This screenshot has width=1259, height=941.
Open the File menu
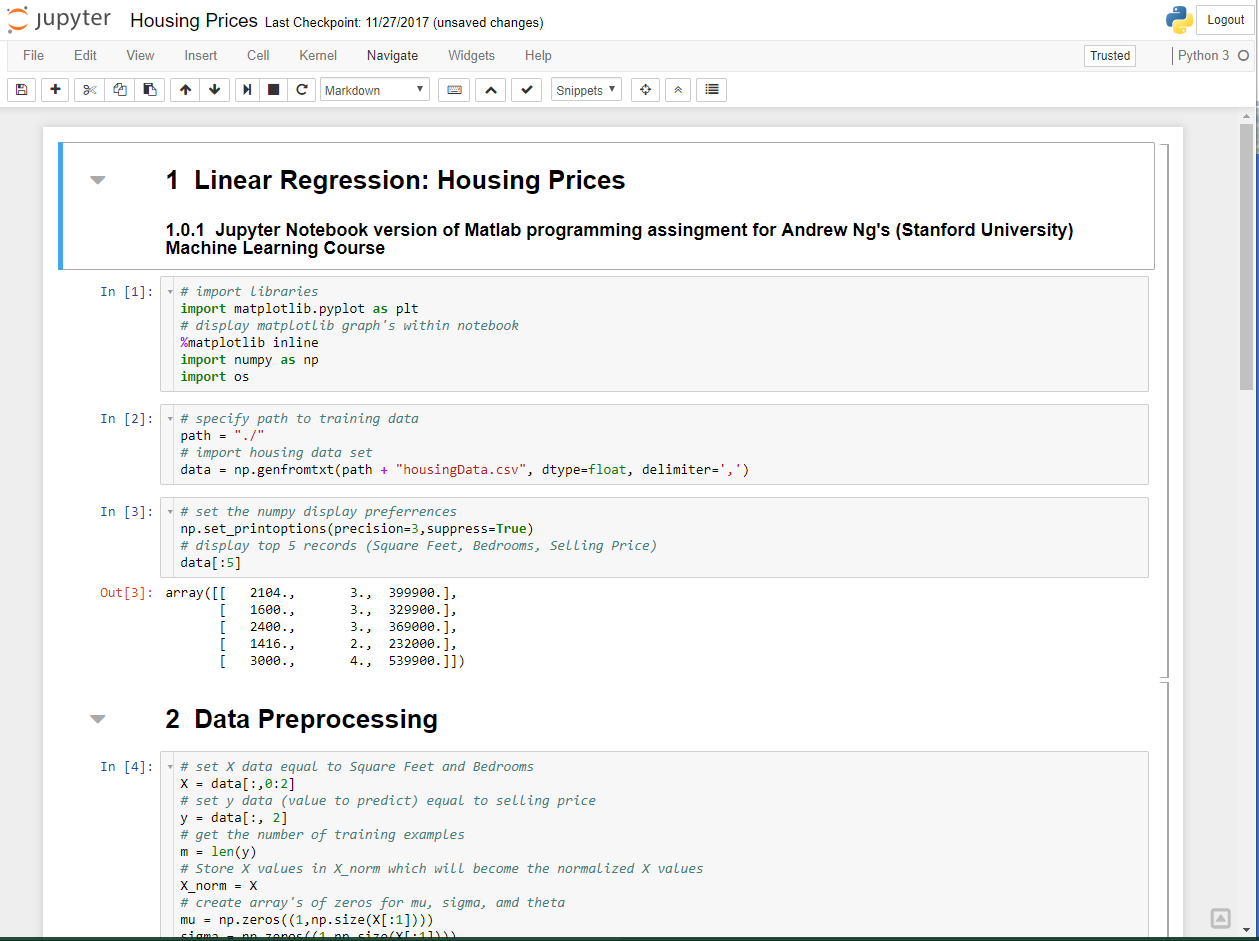pos(33,56)
